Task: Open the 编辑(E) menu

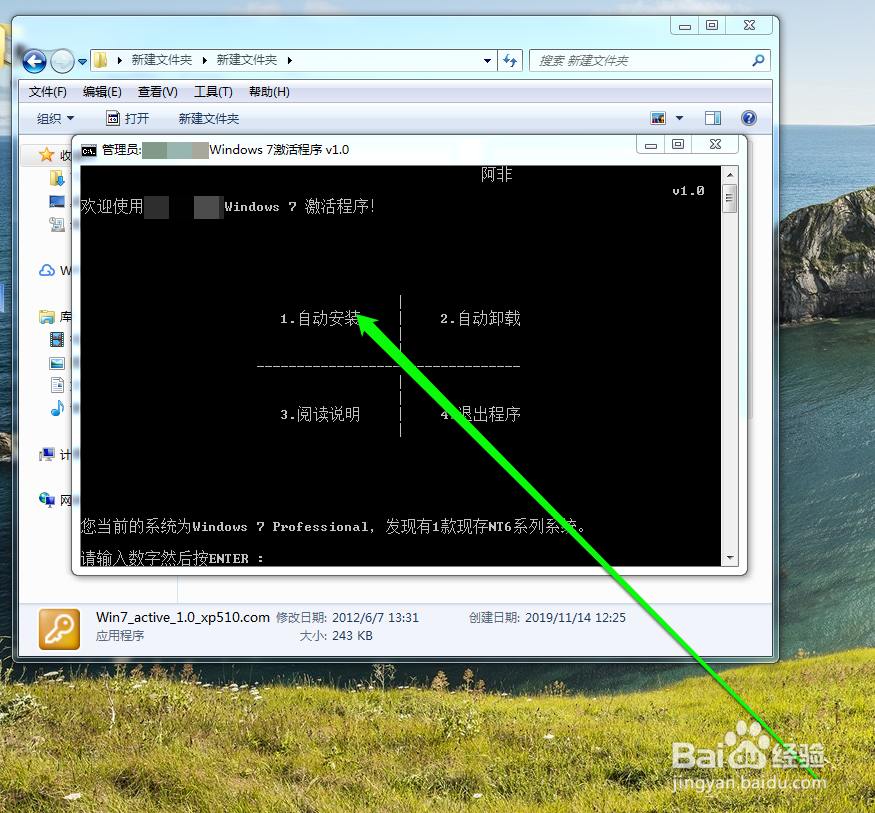Action: 102,92
